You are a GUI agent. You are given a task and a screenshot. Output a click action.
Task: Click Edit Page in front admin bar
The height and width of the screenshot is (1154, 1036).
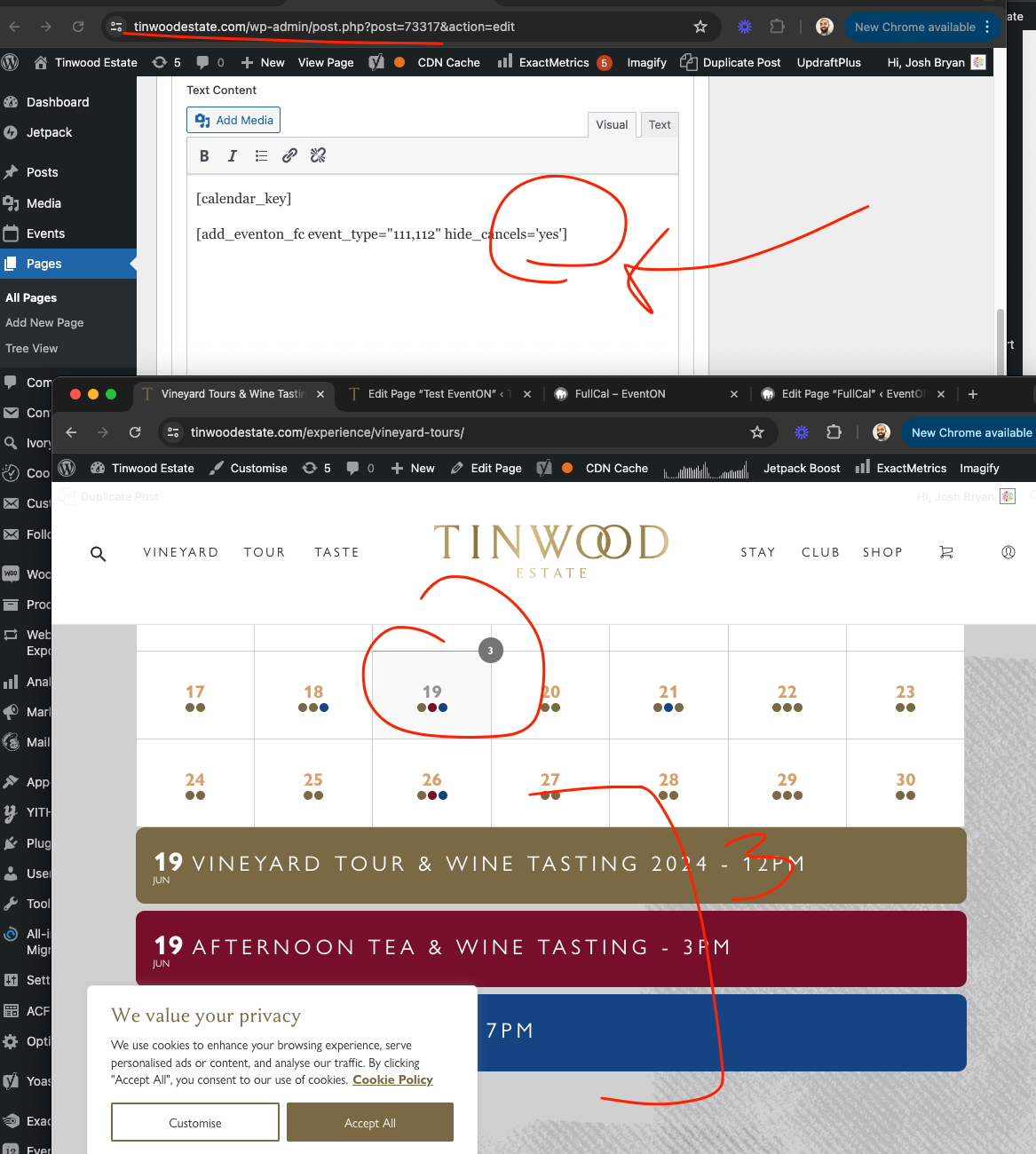(486, 468)
